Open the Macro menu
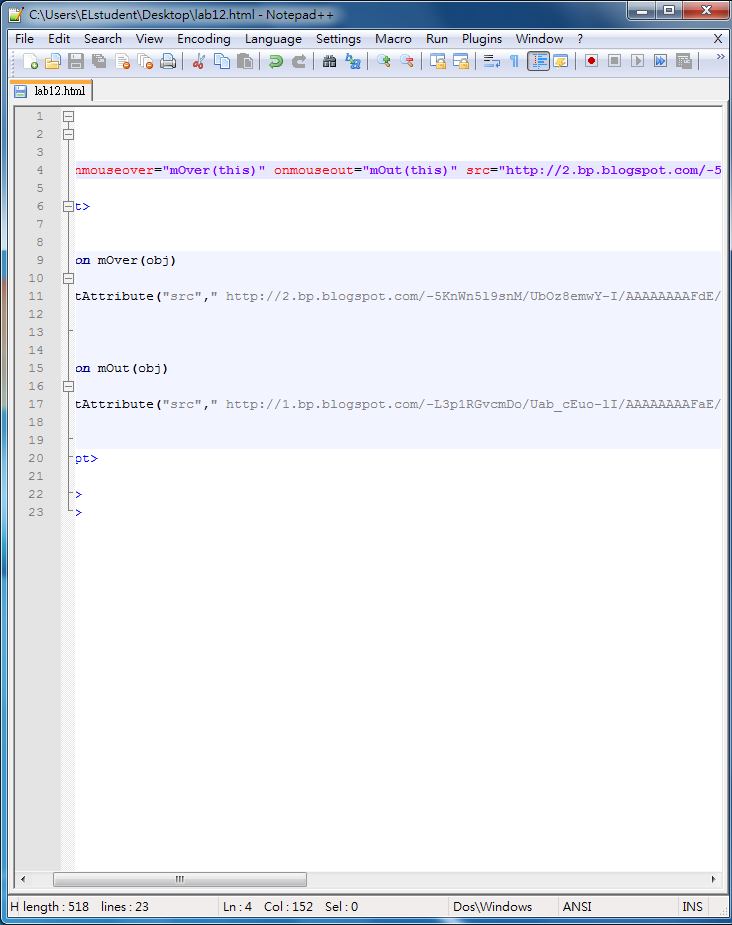 pyautogui.click(x=393, y=39)
